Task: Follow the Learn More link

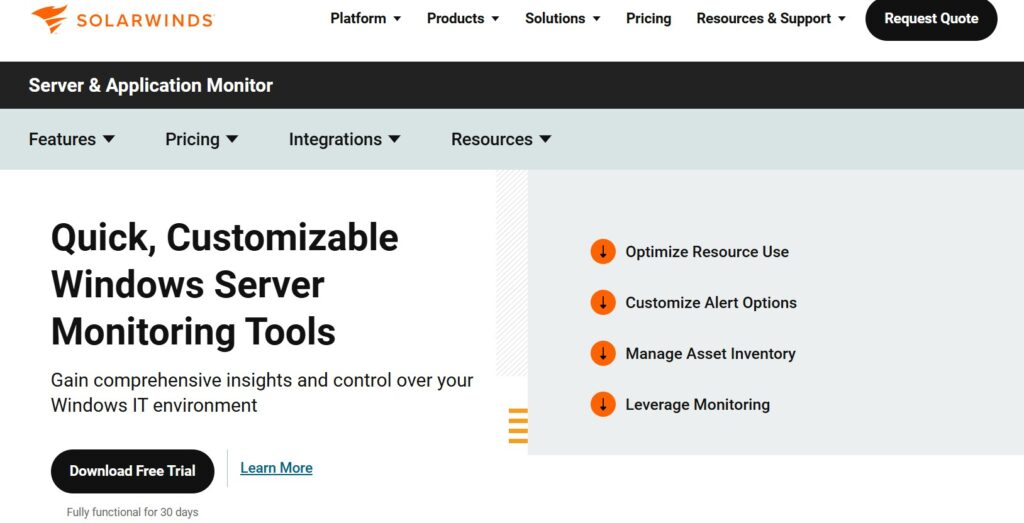Action: tap(276, 468)
